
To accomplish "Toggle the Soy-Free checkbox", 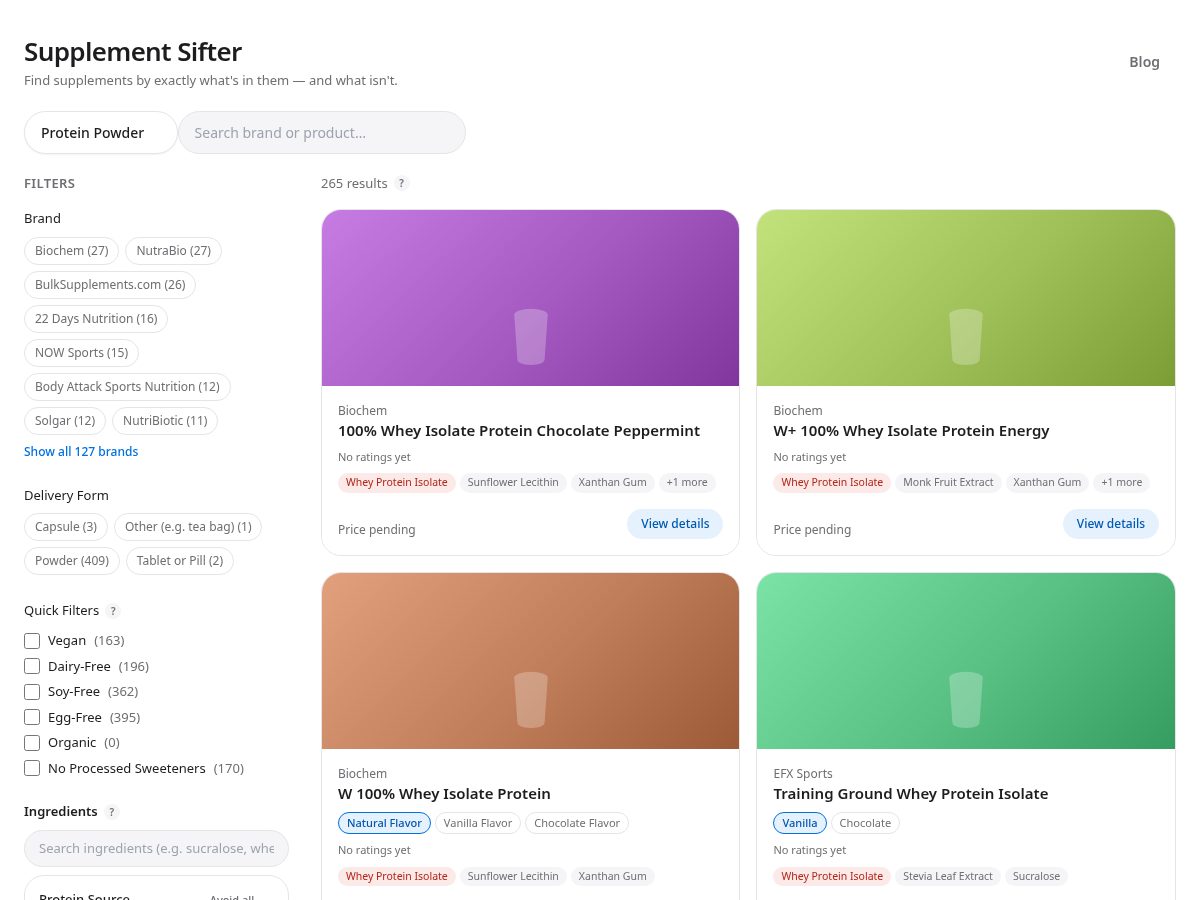I will 32,691.
